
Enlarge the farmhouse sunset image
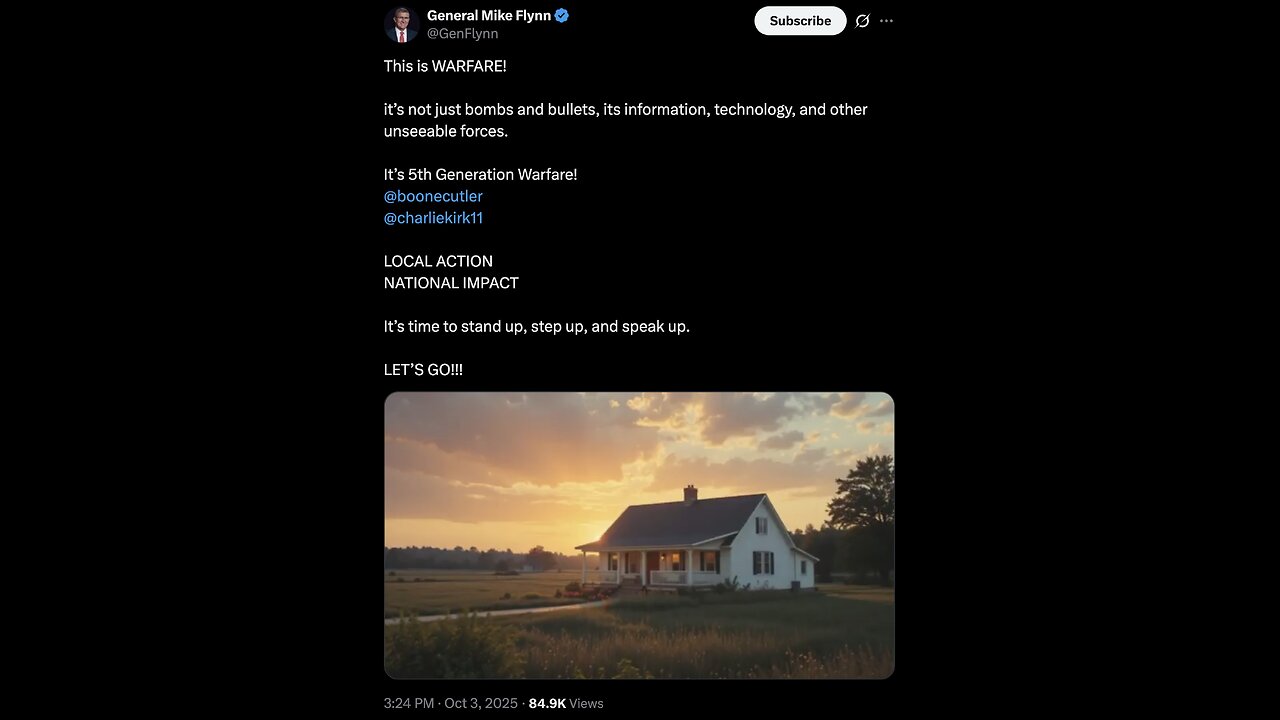pyautogui.click(x=639, y=535)
